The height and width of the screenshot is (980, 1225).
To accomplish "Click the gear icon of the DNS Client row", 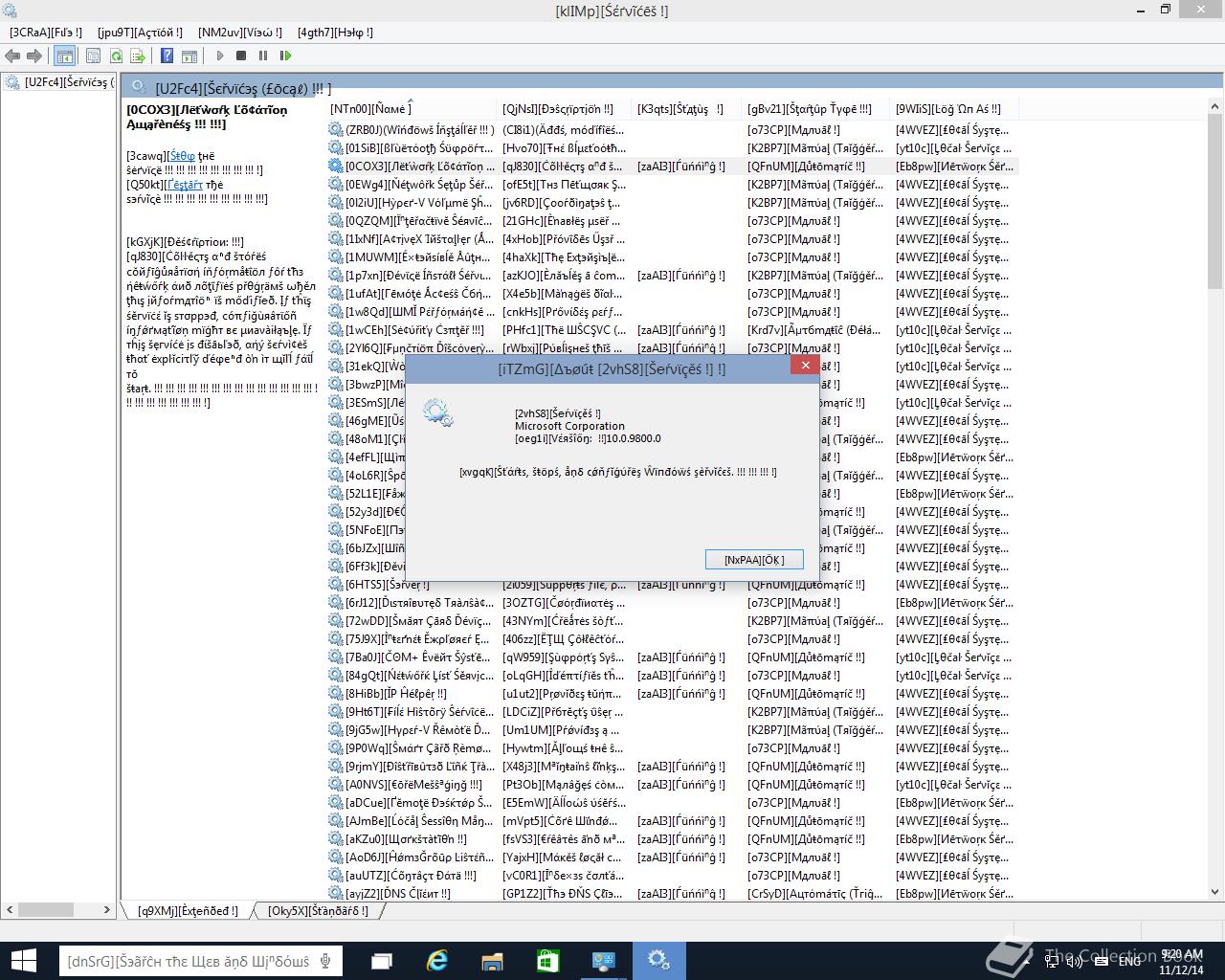I will (x=335, y=893).
